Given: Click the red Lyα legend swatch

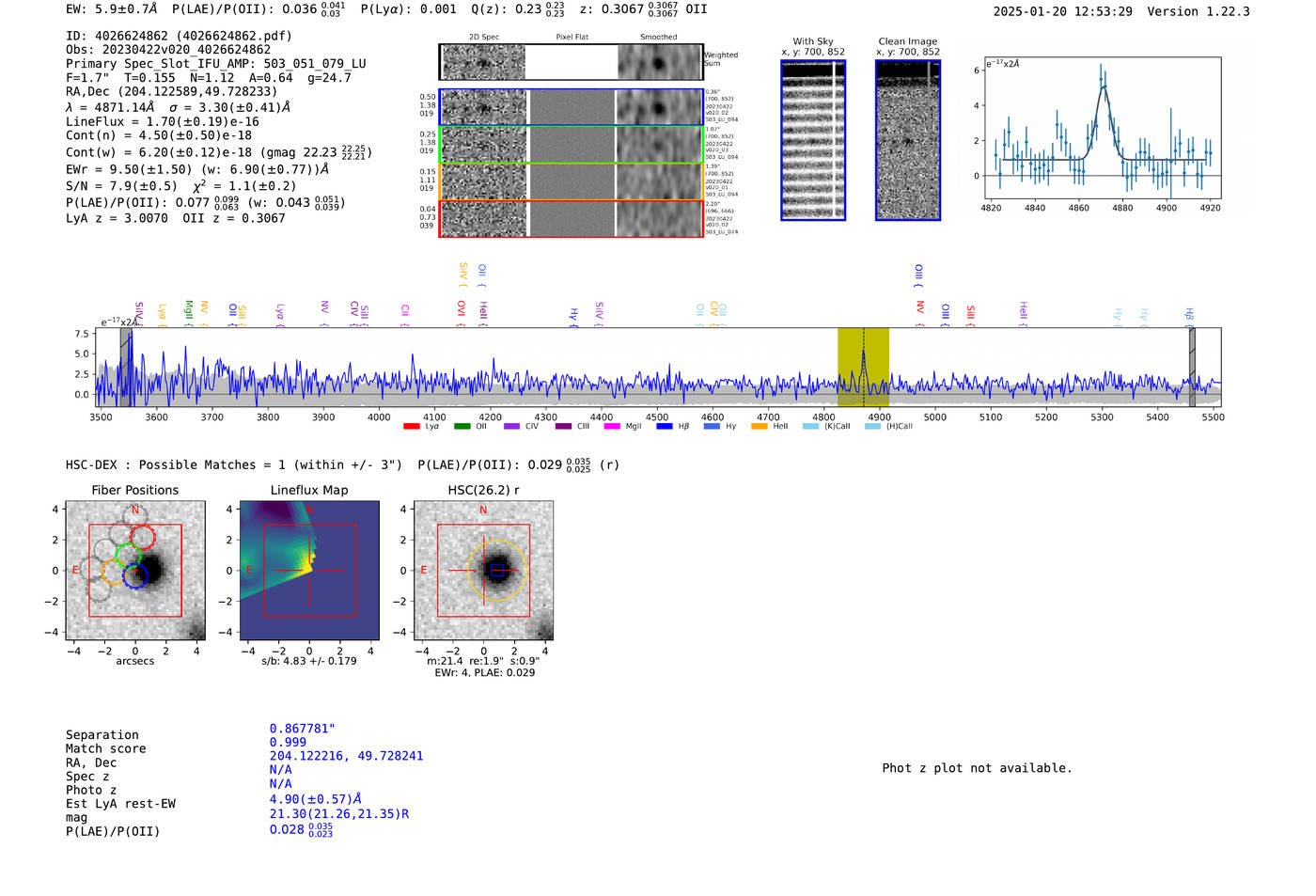Looking at the screenshot, I should pos(411,427).
